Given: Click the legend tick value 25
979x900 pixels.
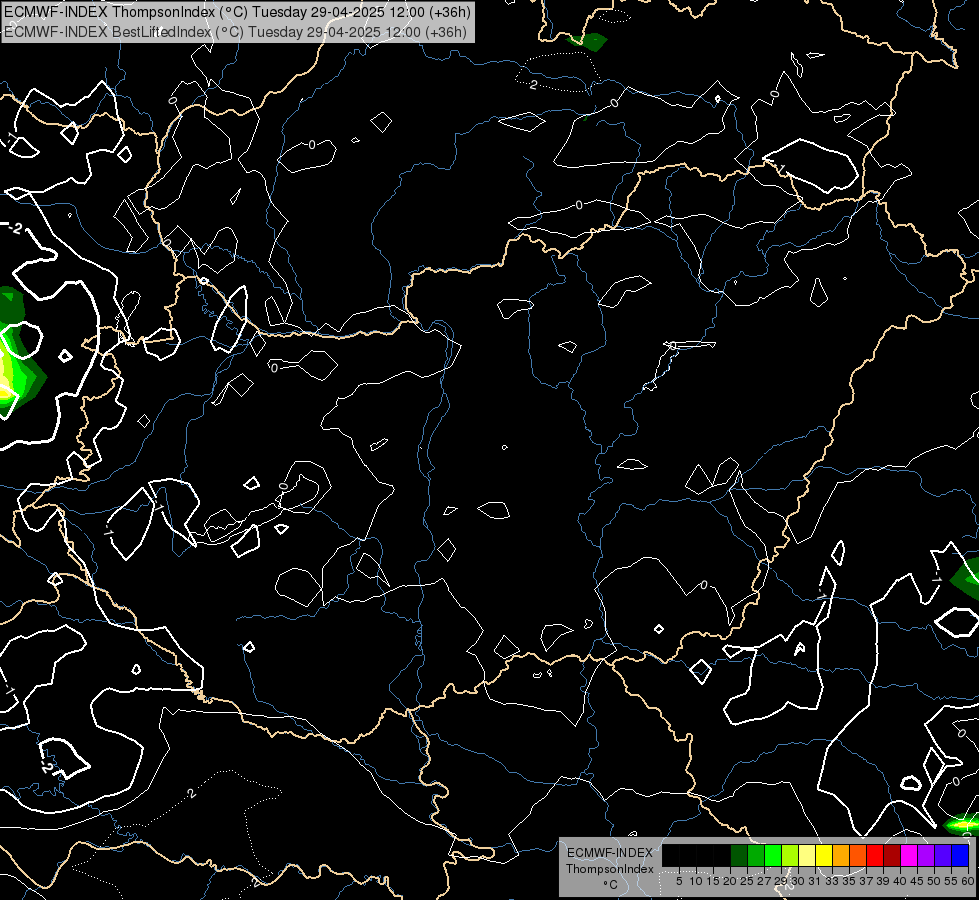Looking at the screenshot, I should click(x=747, y=881).
